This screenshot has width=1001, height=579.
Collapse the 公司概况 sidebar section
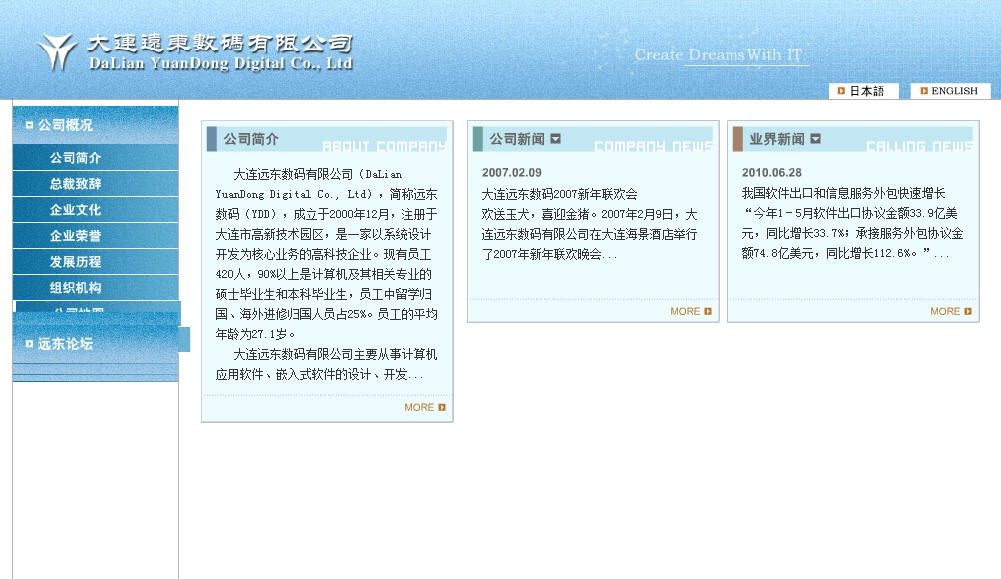pyautogui.click(x=66, y=125)
